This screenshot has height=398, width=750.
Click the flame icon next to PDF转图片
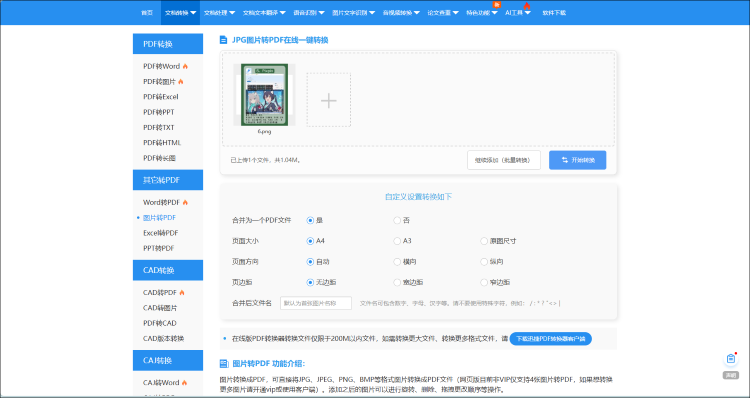click(181, 81)
